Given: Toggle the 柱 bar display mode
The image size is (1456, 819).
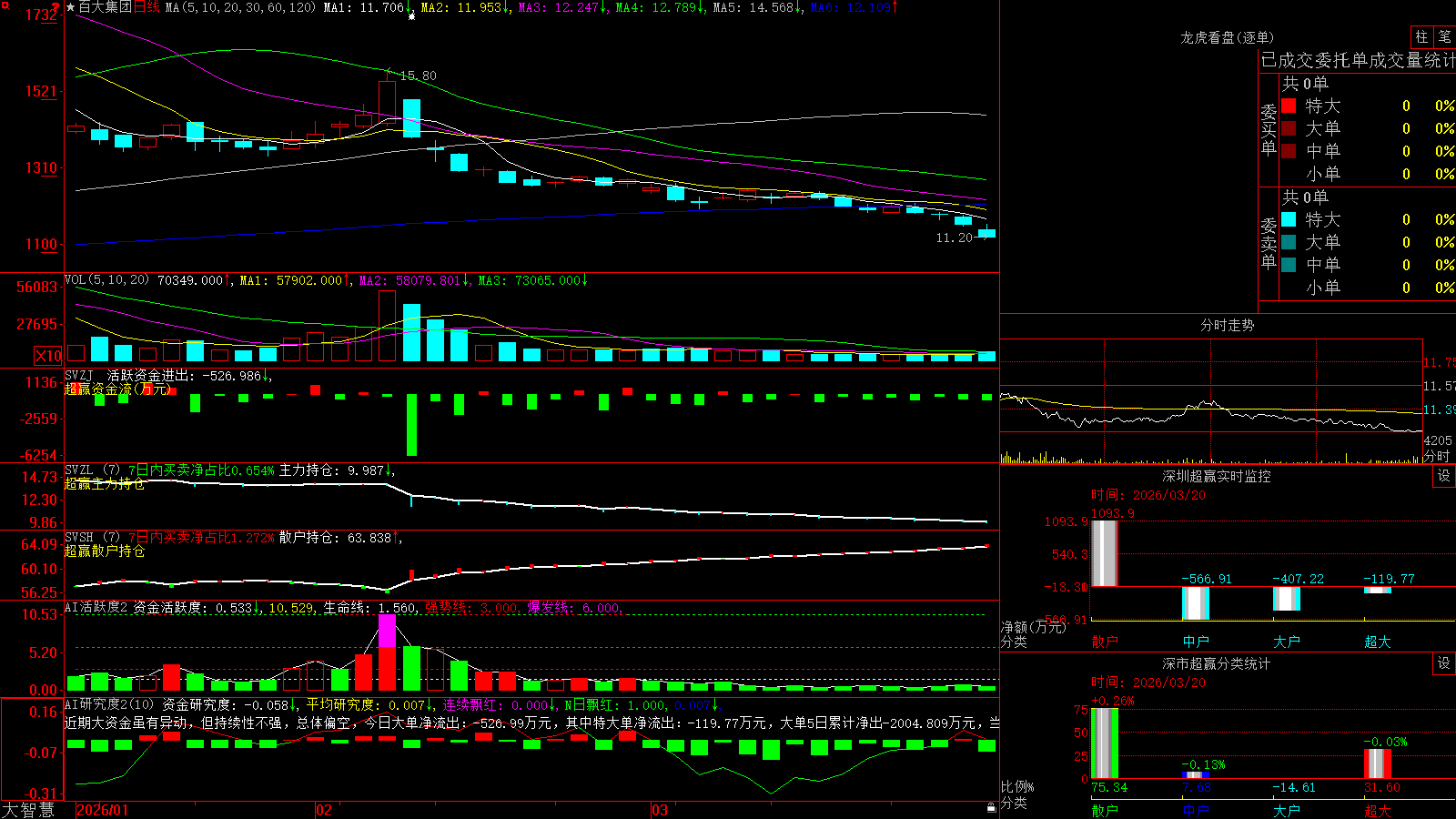Looking at the screenshot, I should coord(1421,36).
